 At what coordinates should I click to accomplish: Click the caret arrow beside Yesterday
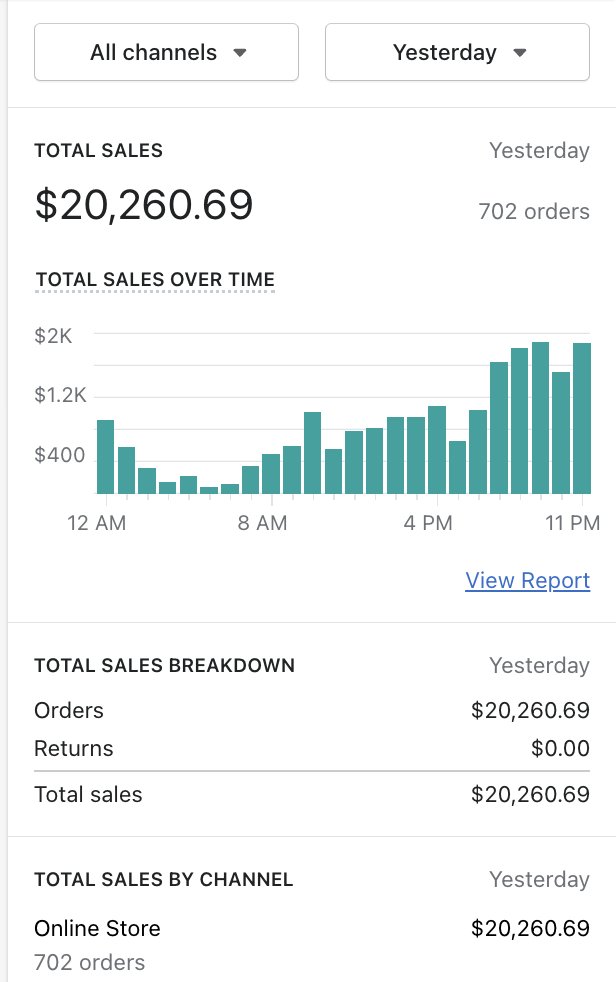[x=519, y=53]
